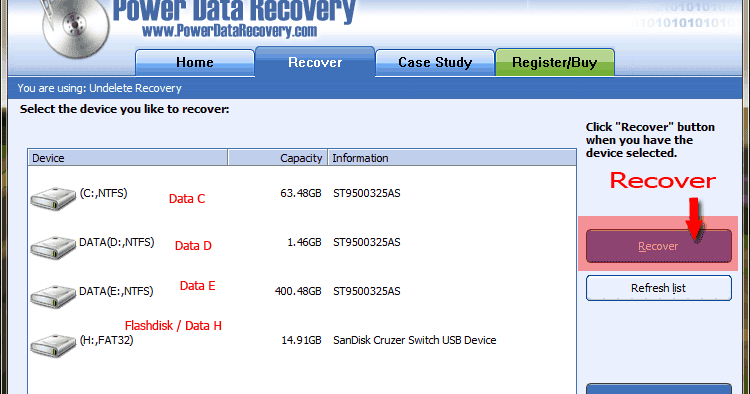
Task: Click ST9500325AS in the C: row
Action: pos(367,193)
